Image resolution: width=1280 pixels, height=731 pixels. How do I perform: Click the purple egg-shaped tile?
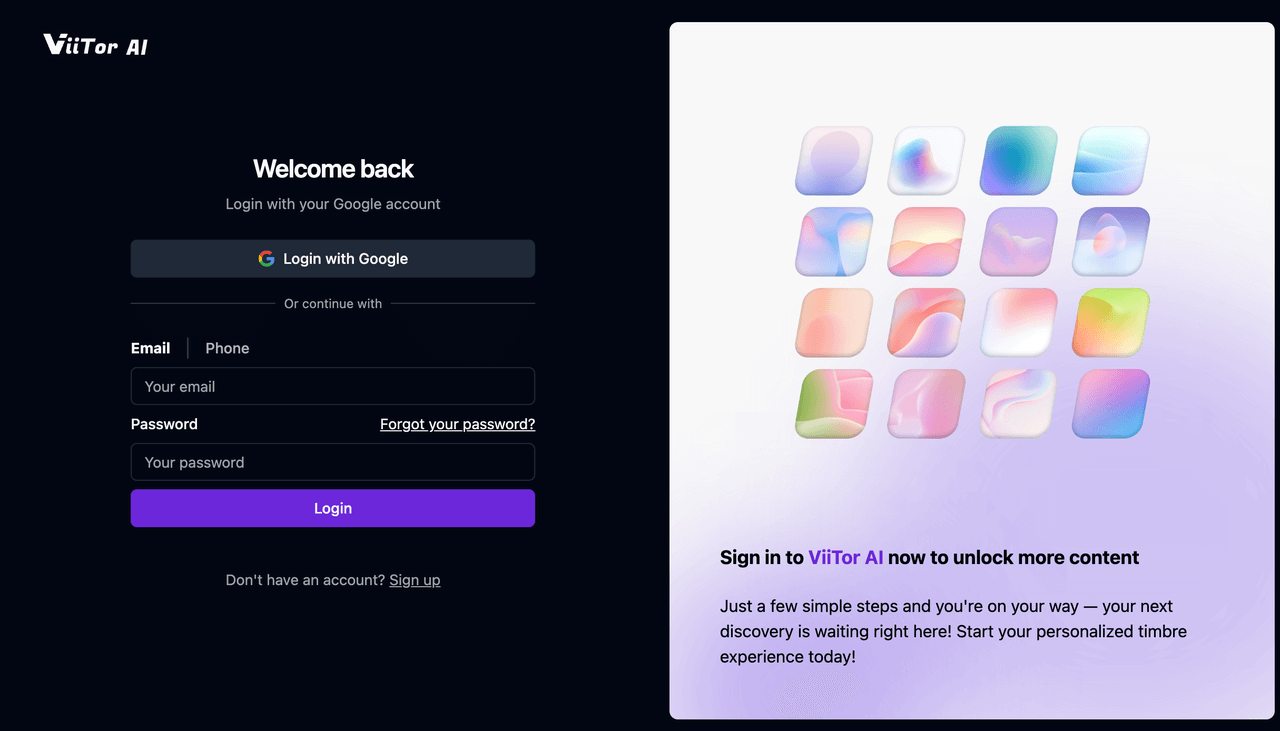pos(1111,241)
